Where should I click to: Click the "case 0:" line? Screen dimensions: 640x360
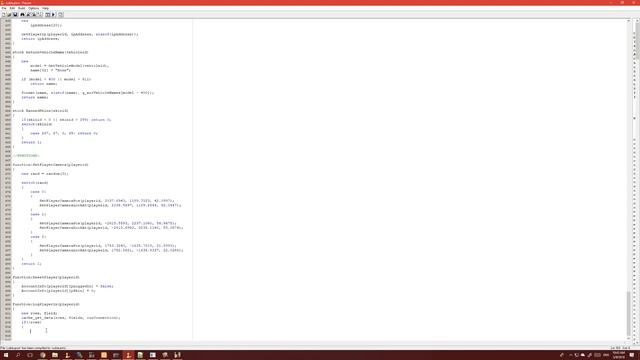(x=38, y=191)
